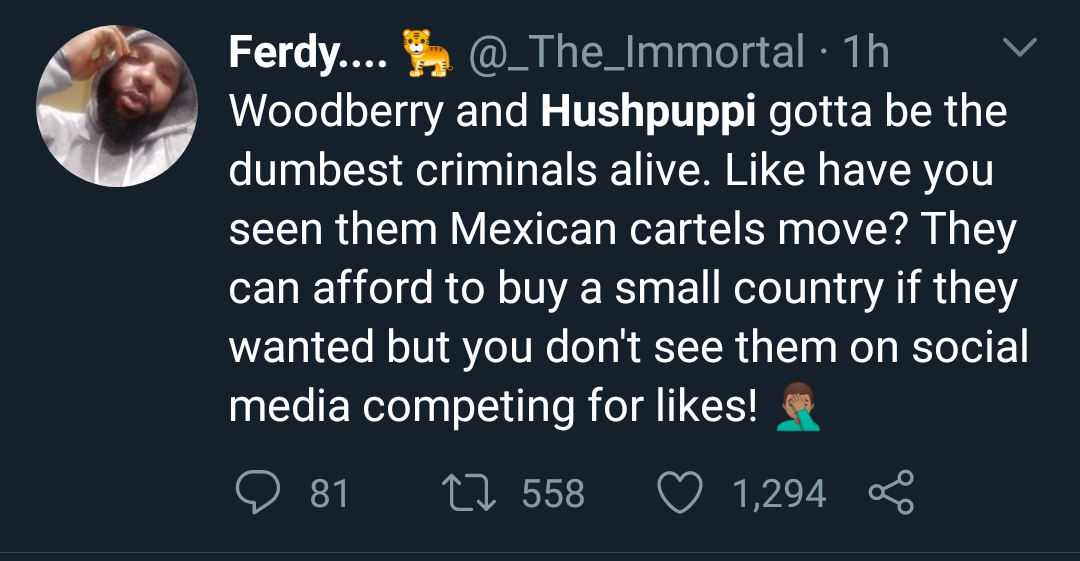Click the 1,294 likes count

point(779,494)
